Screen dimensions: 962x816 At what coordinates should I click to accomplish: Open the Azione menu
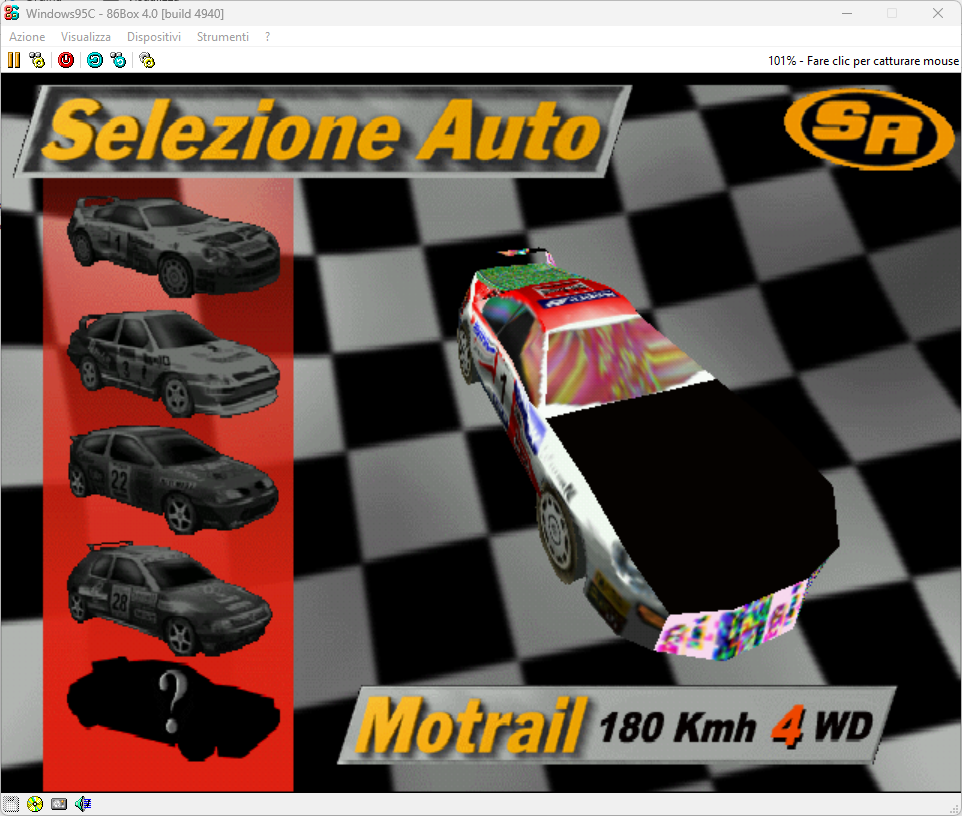(x=26, y=36)
